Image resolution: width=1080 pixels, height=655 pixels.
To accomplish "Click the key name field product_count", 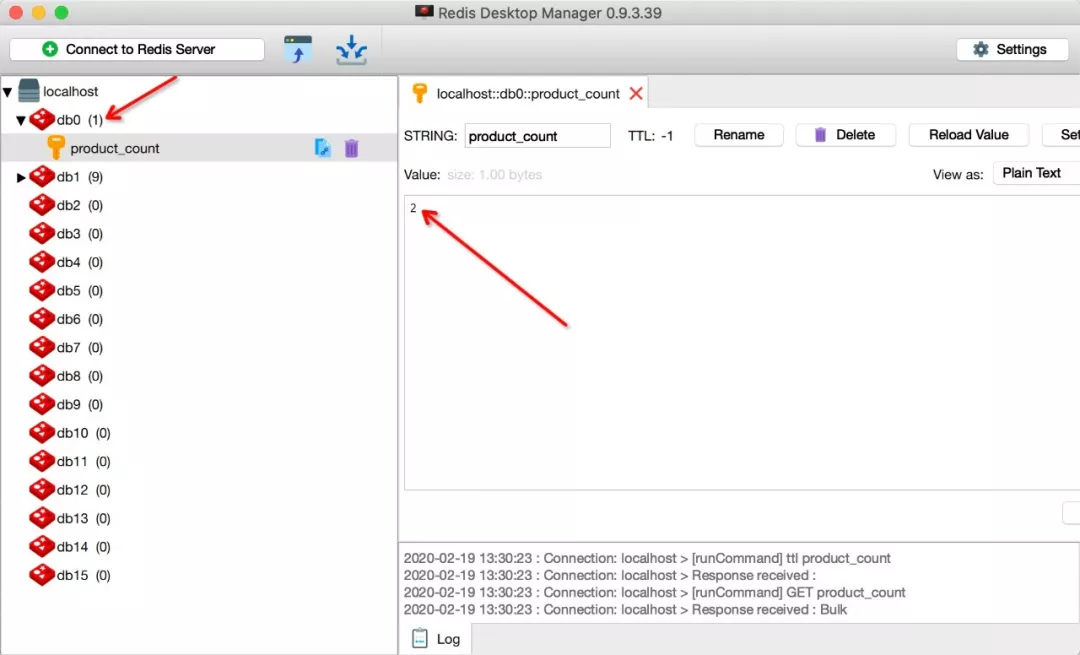I will point(537,136).
